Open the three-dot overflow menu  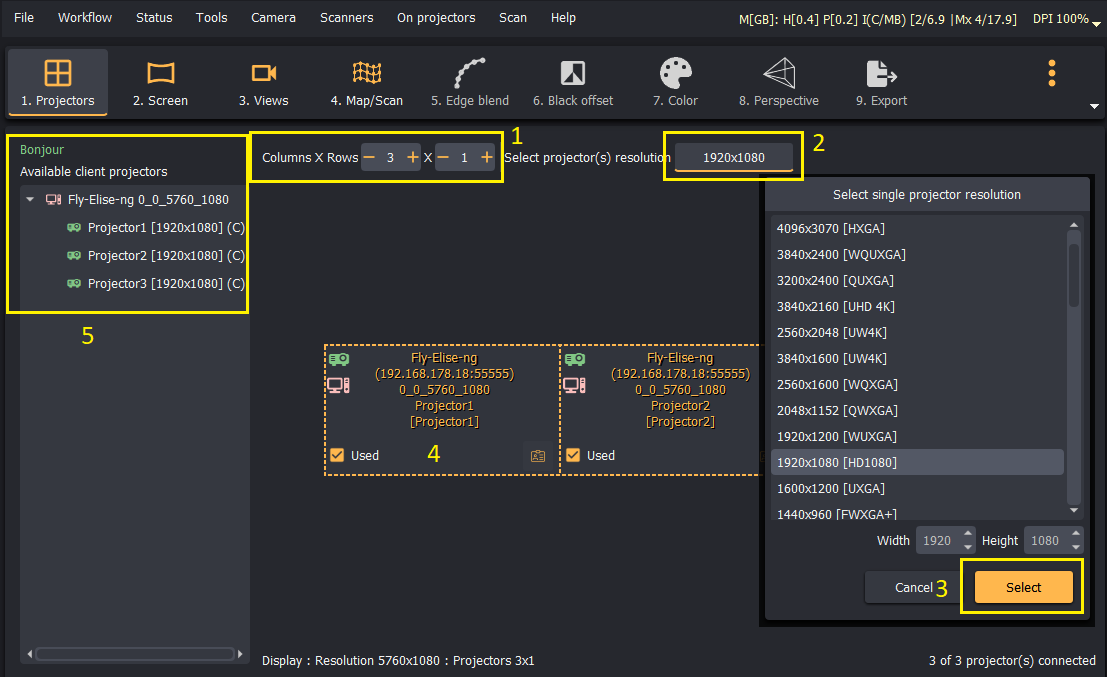click(x=1051, y=73)
